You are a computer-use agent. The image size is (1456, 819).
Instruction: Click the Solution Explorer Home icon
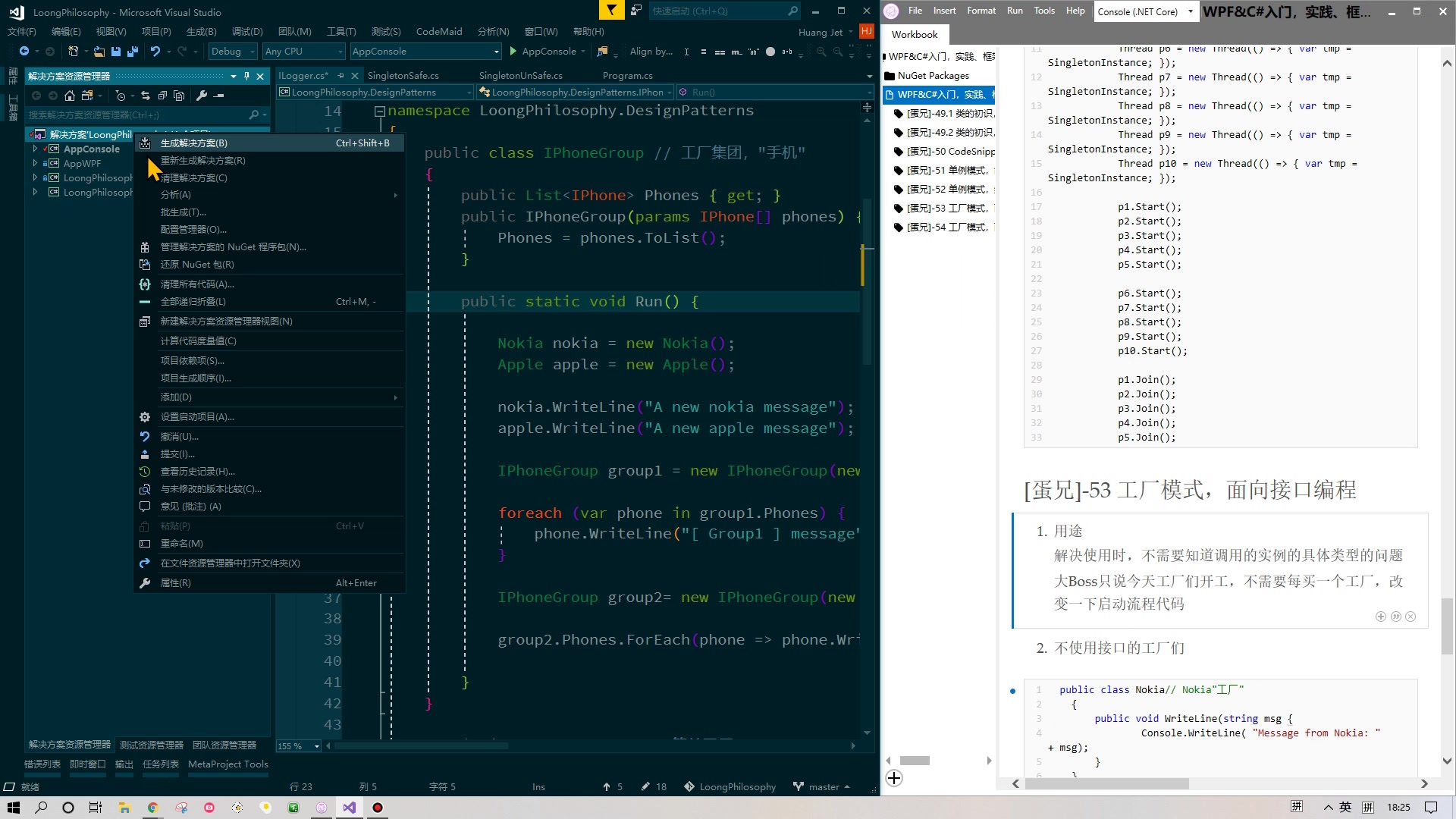pyautogui.click(x=70, y=96)
